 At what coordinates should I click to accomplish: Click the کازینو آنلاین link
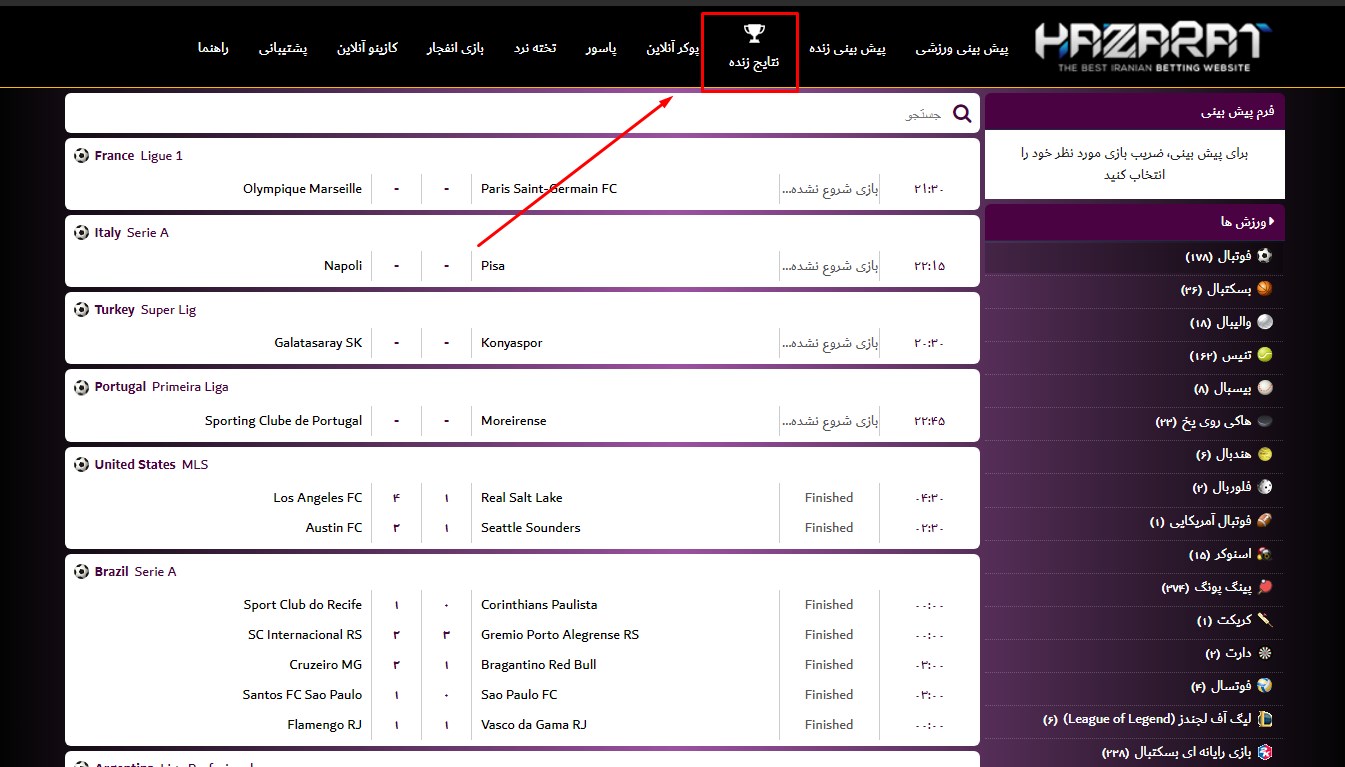[368, 47]
